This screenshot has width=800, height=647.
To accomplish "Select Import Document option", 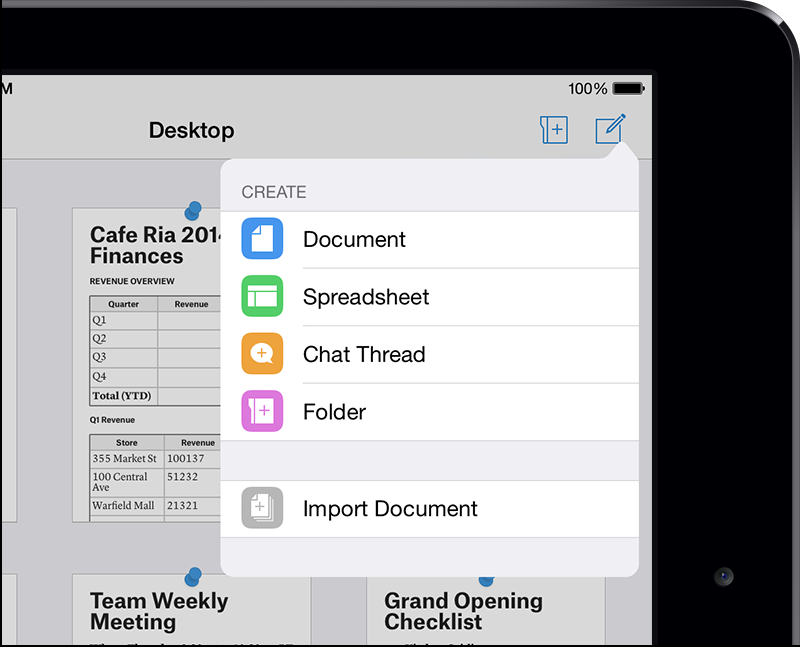I will 430,509.
